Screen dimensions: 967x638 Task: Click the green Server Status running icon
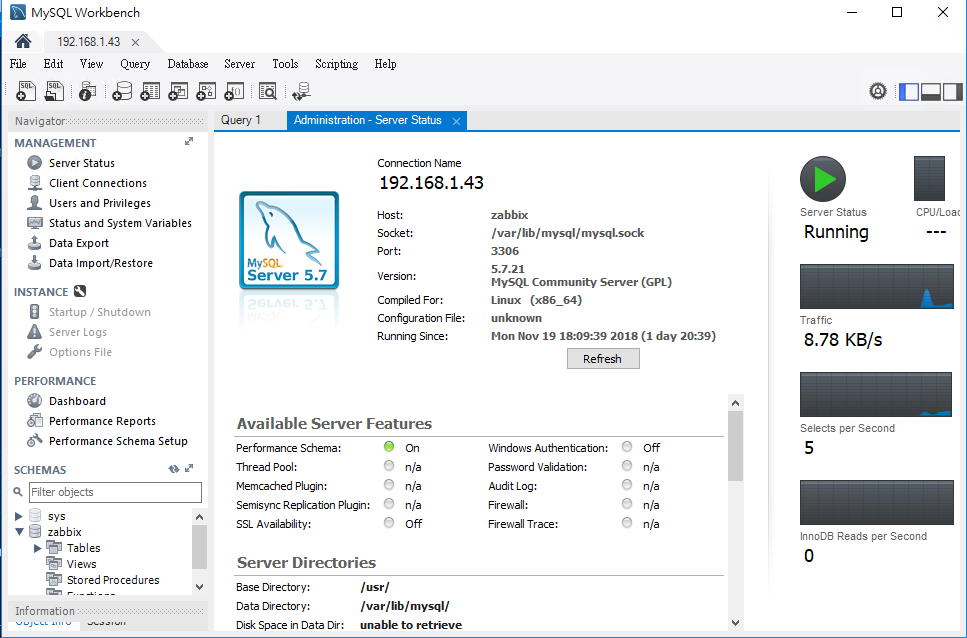pos(823,179)
